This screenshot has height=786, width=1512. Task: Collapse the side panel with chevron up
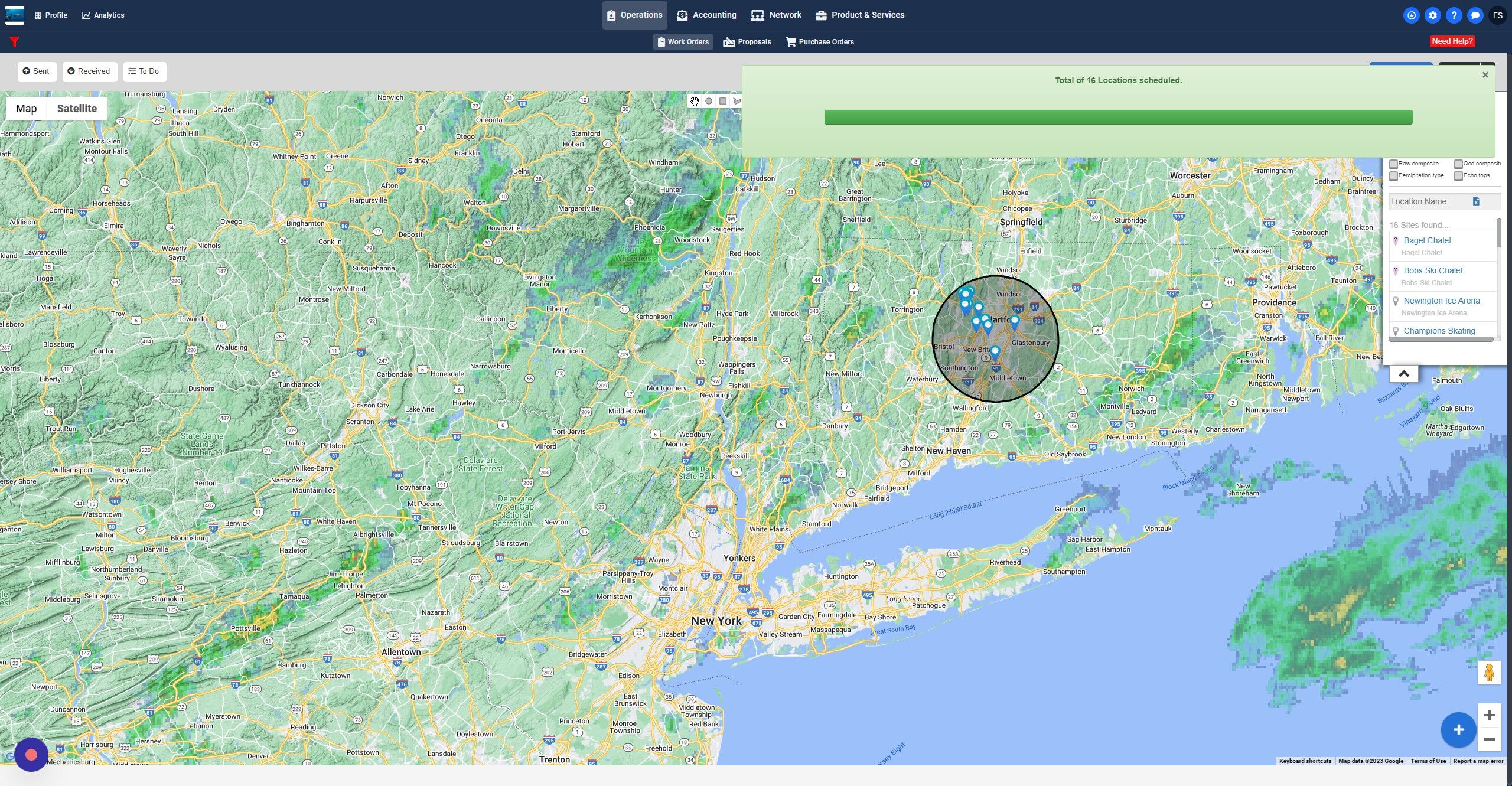point(1403,374)
